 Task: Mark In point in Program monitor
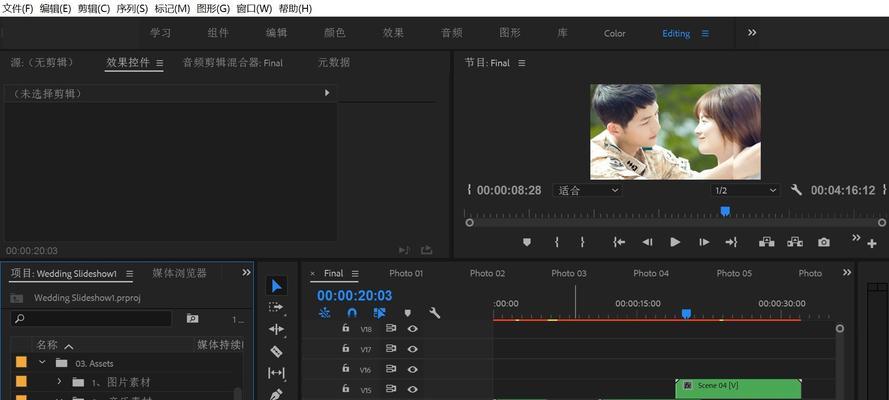pyautogui.click(x=557, y=242)
